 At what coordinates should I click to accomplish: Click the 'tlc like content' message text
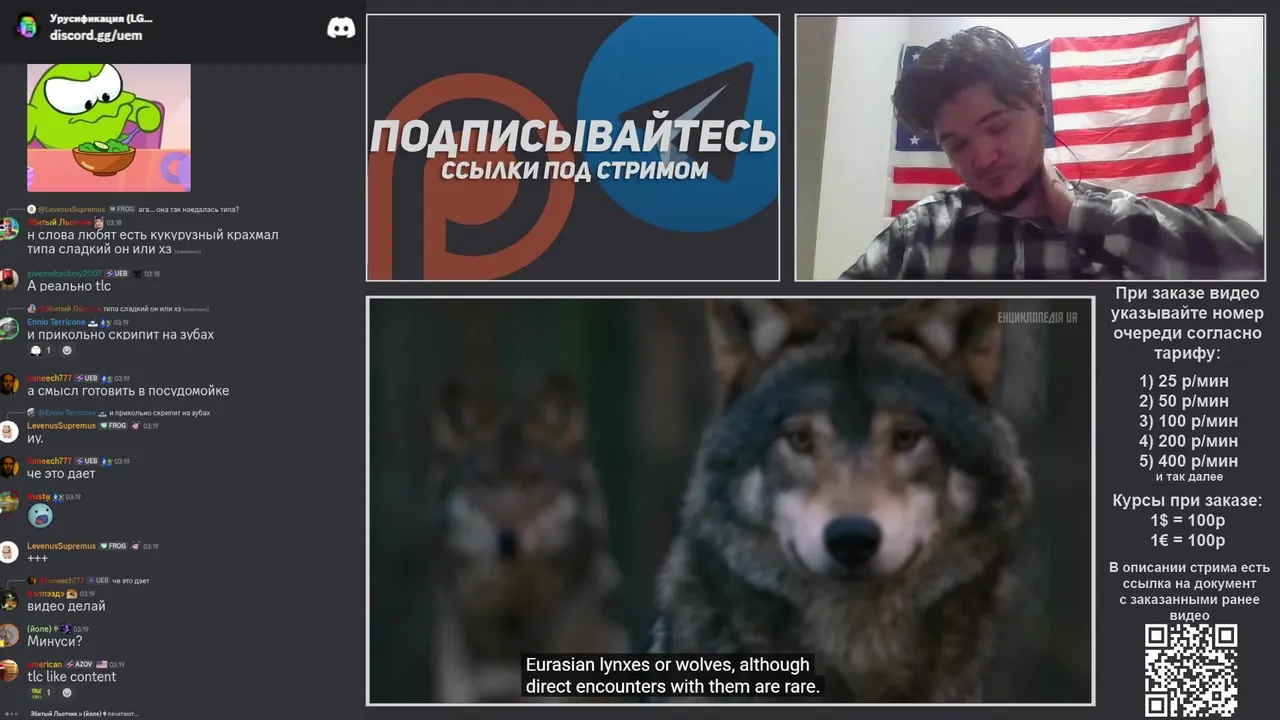click(x=72, y=677)
